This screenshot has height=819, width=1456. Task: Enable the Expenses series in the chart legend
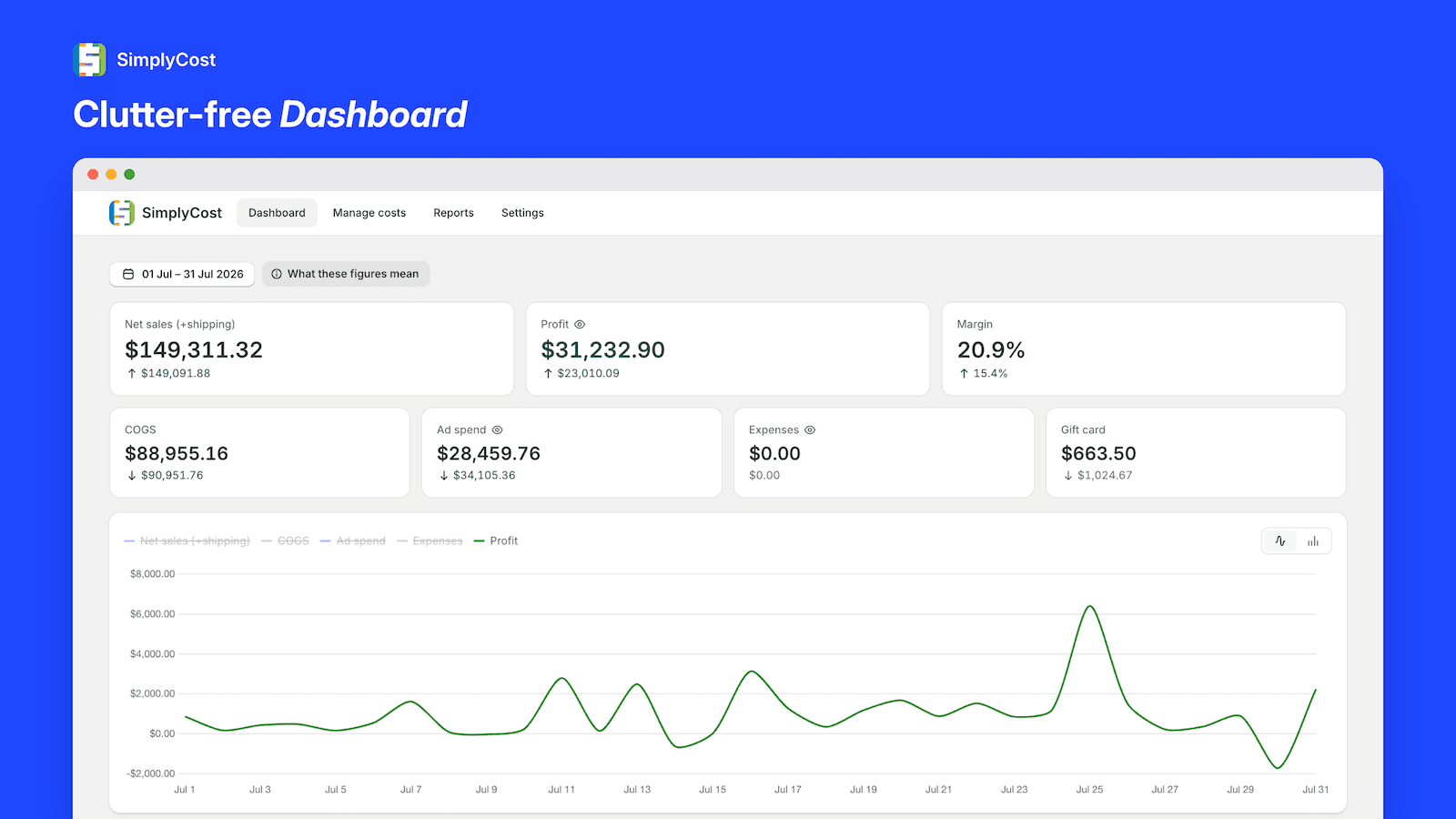coord(430,541)
